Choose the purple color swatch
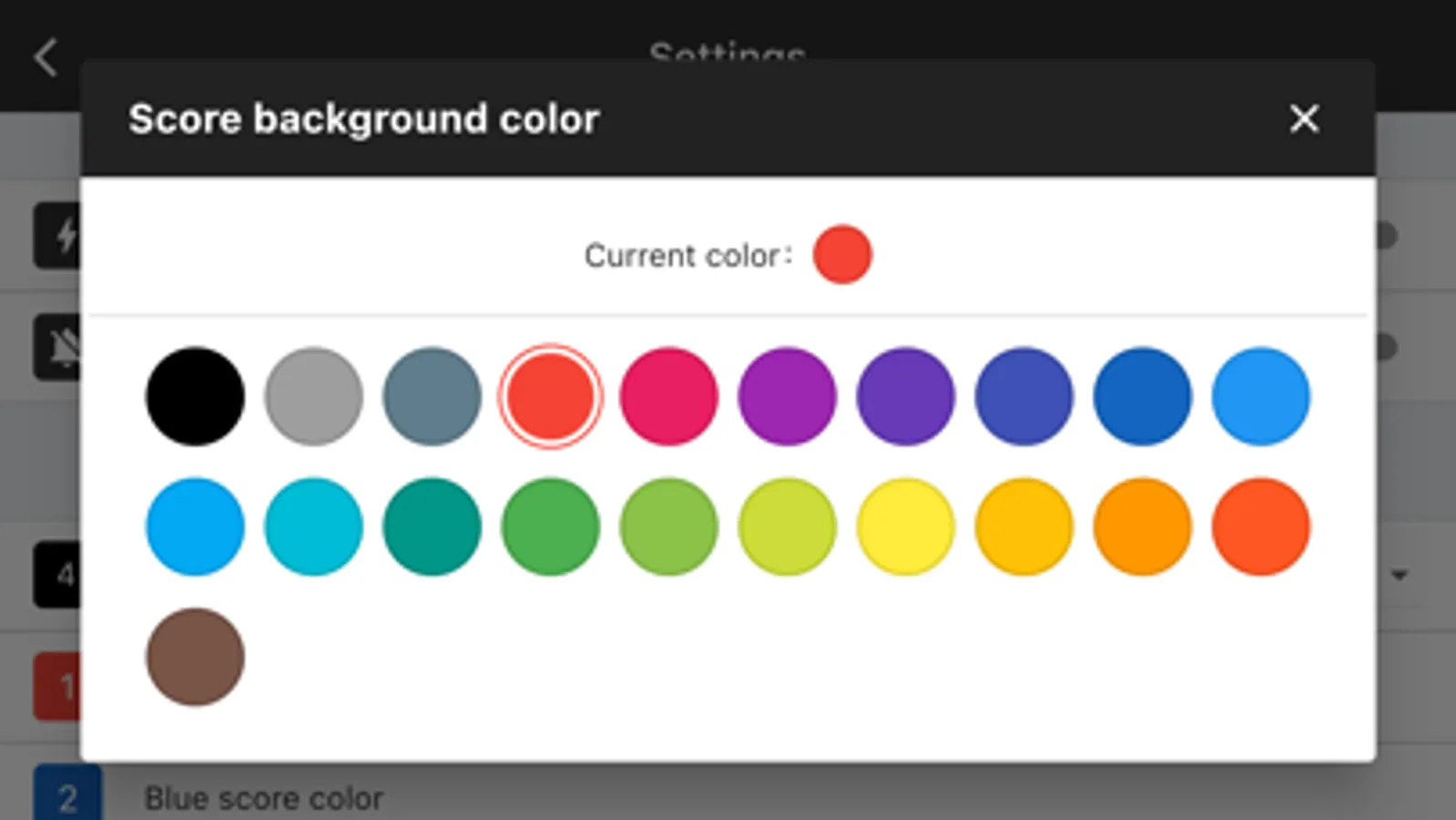Image resolution: width=1456 pixels, height=820 pixels. [787, 396]
